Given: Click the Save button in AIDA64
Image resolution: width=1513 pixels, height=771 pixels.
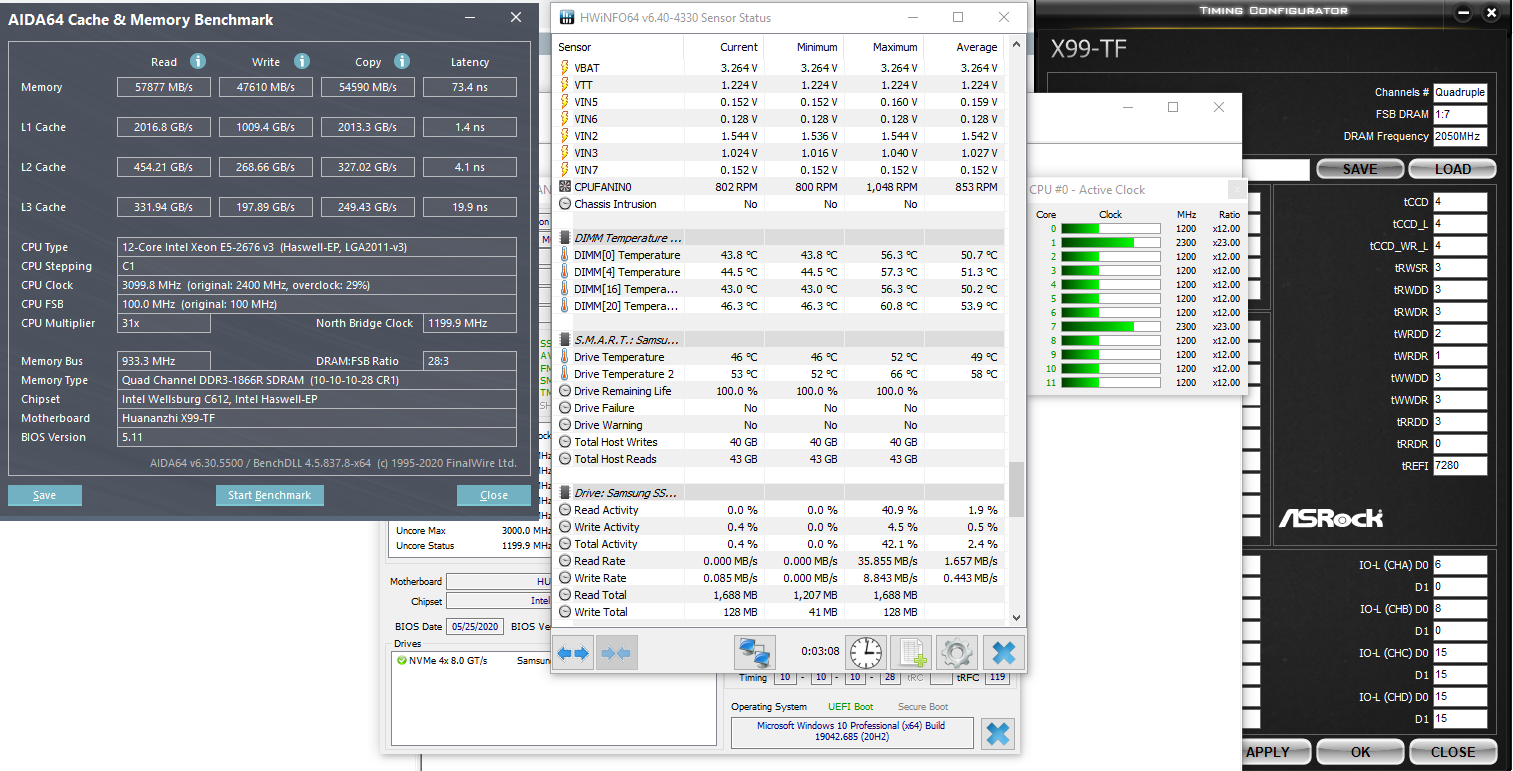Looking at the screenshot, I should click(45, 495).
